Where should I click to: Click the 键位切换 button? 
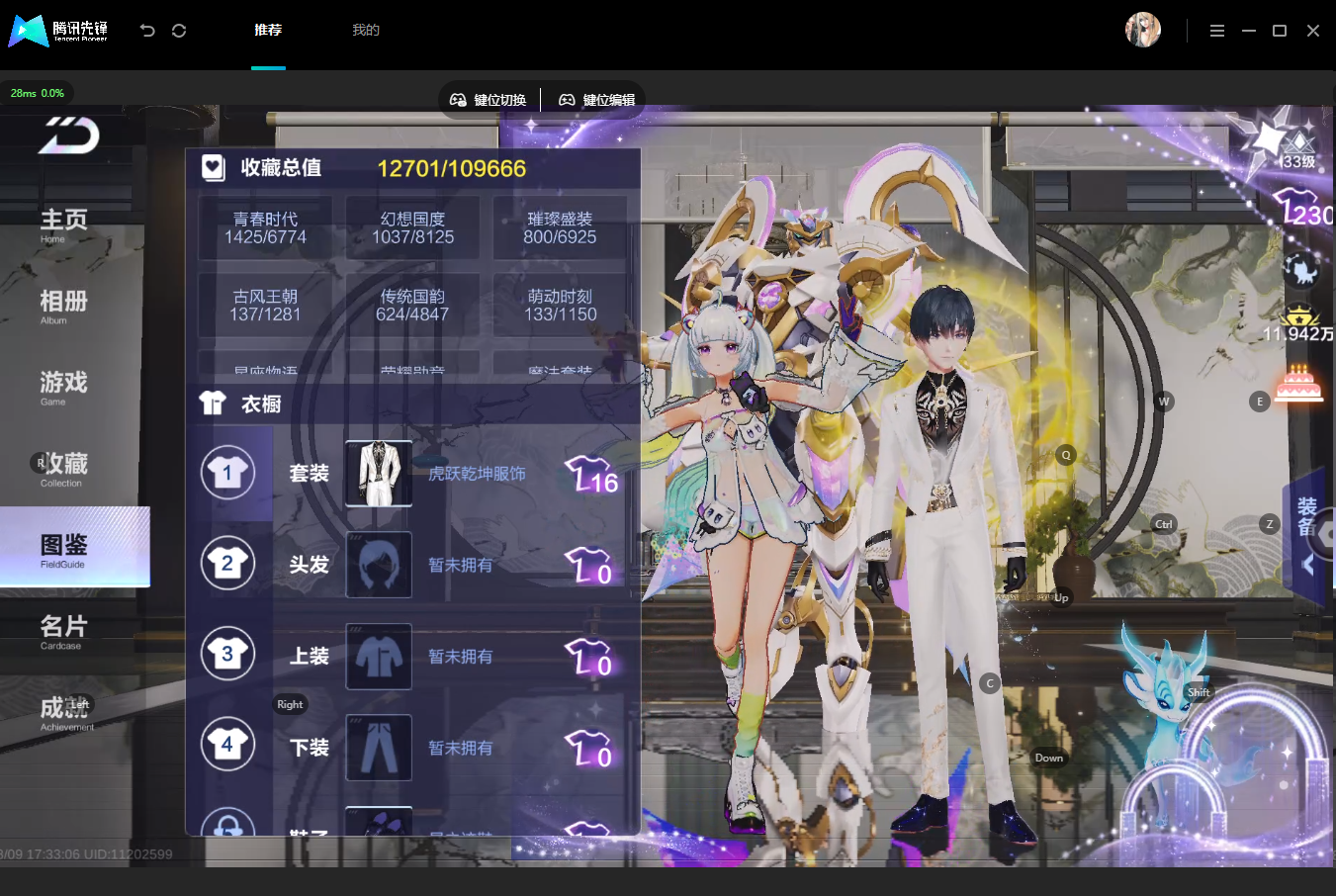coord(489,100)
